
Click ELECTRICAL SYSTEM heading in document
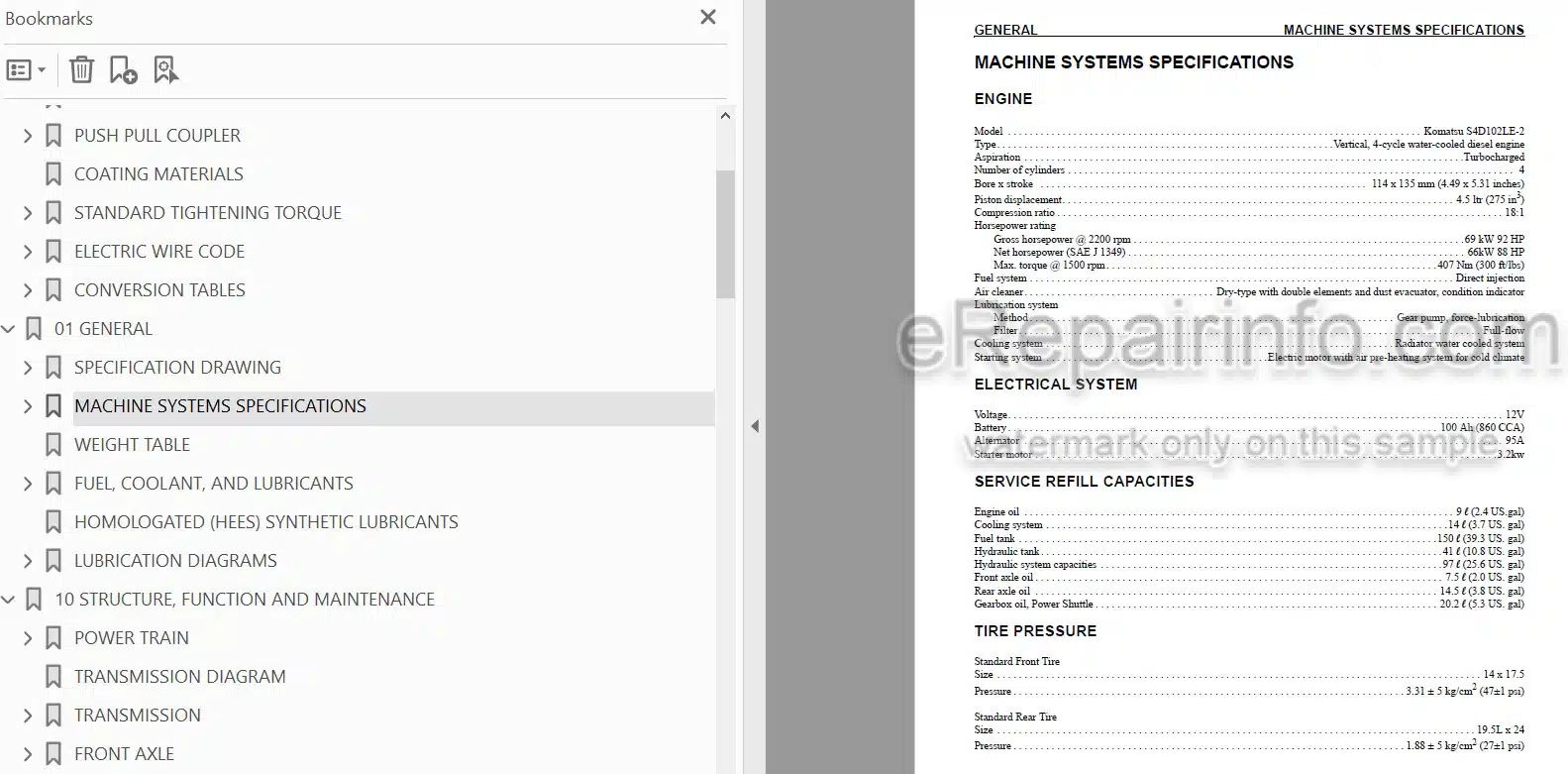1055,385
